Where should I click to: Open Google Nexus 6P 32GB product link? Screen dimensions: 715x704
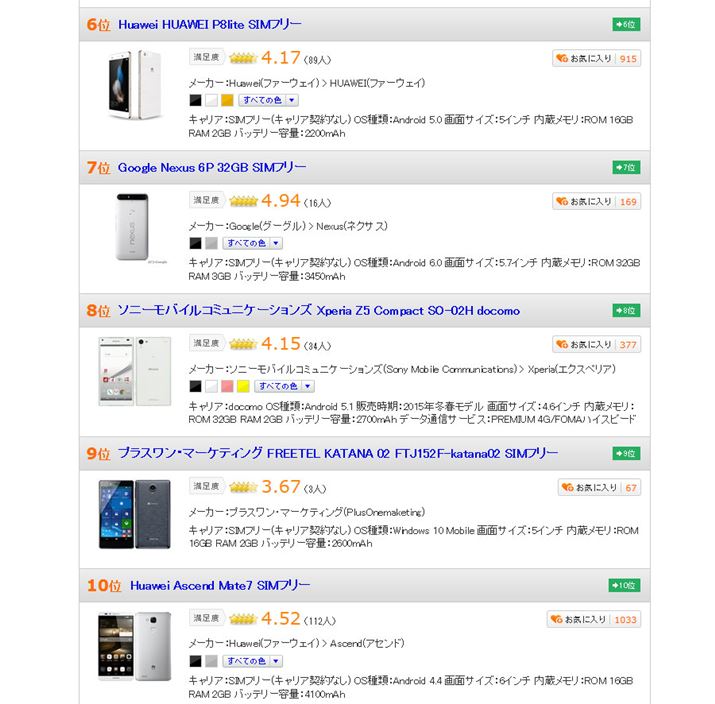212,167
